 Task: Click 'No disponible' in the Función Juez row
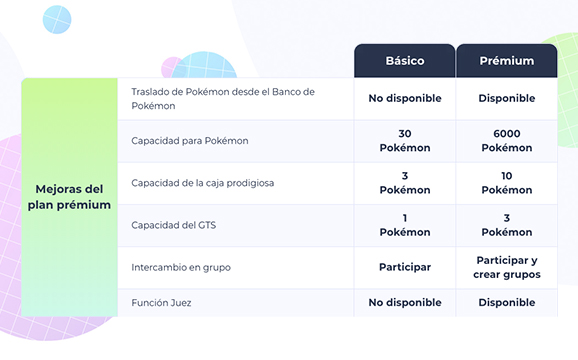pyautogui.click(x=405, y=303)
